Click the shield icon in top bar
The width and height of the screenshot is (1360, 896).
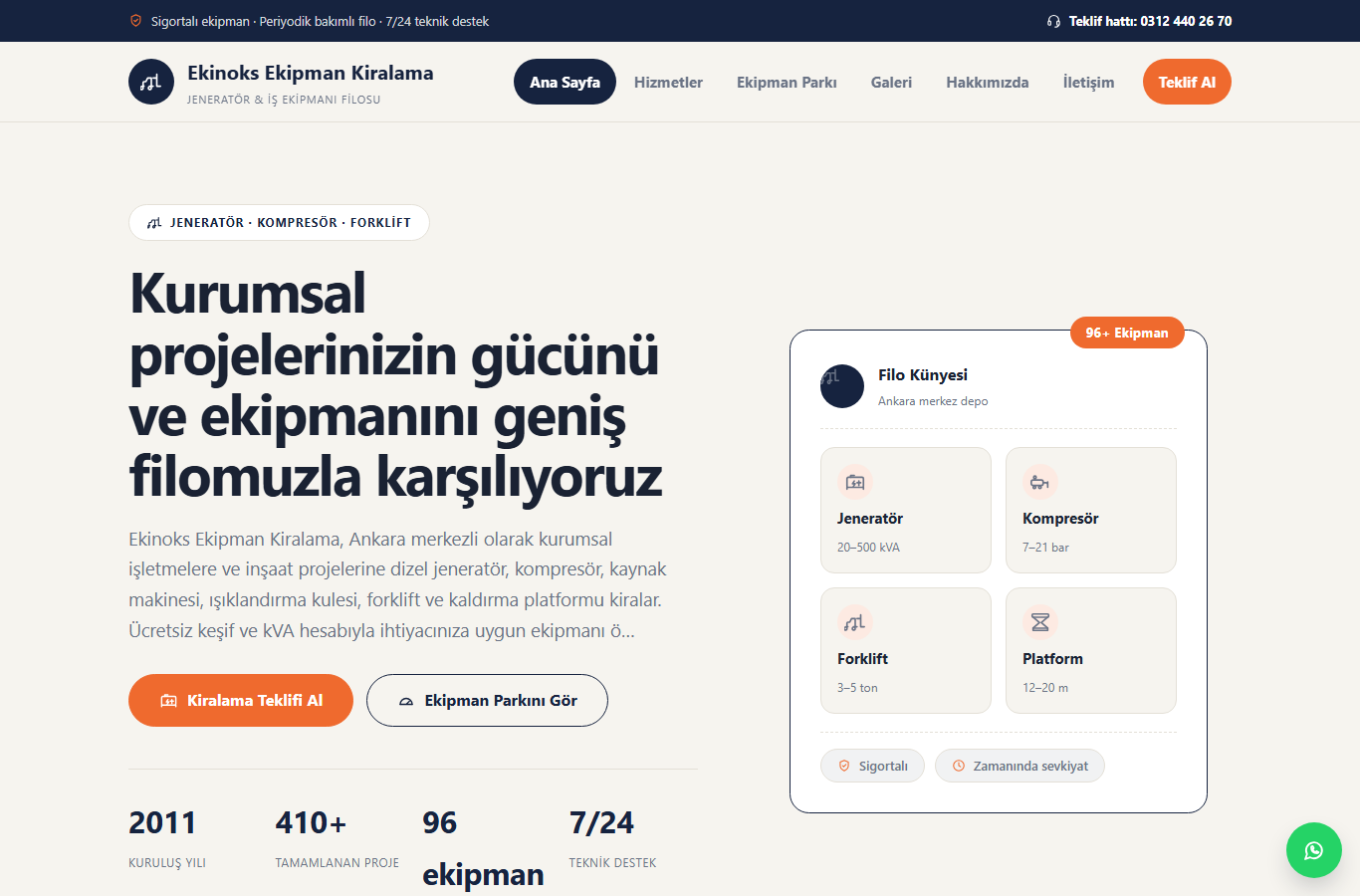[135, 21]
